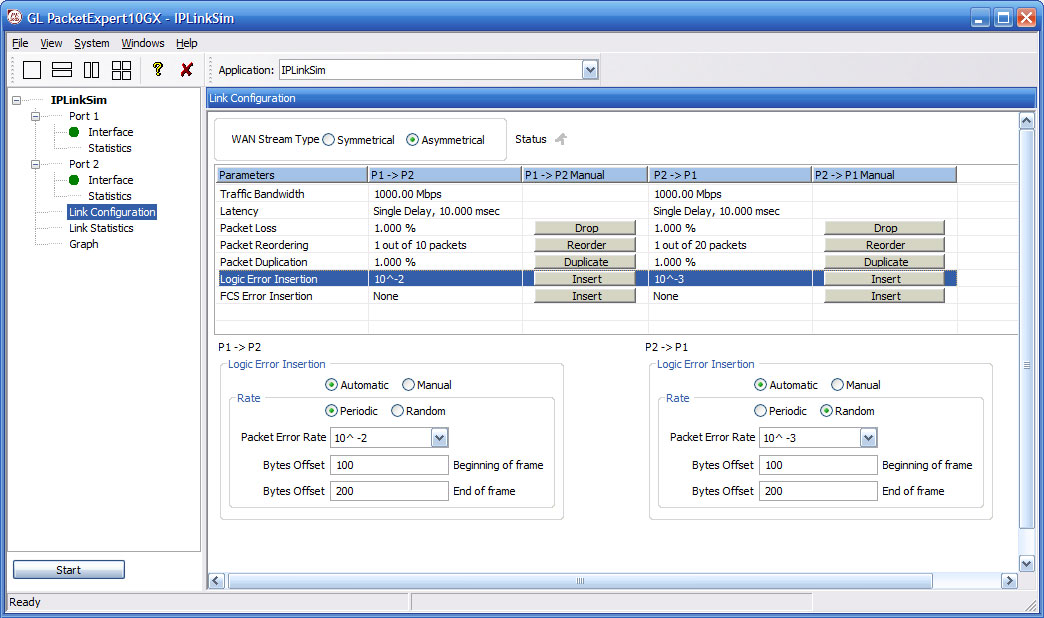Image resolution: width=1044 pixels, height=618 pixels.
Task: Click Reorder button in P2->P1 Manual column
Action: click(884, 245)
